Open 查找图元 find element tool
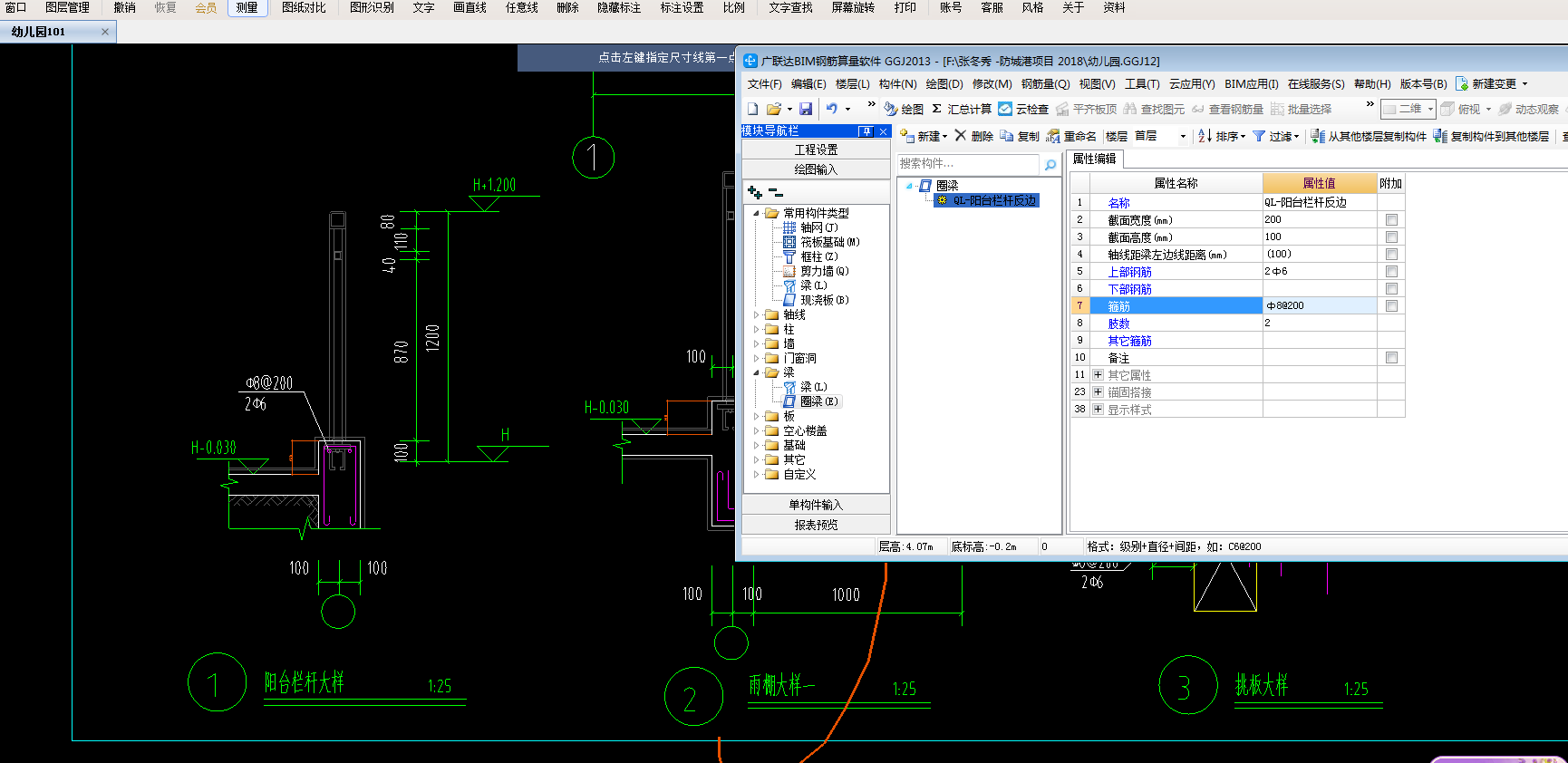1568x763 pixels. (x=1154, y=109)
